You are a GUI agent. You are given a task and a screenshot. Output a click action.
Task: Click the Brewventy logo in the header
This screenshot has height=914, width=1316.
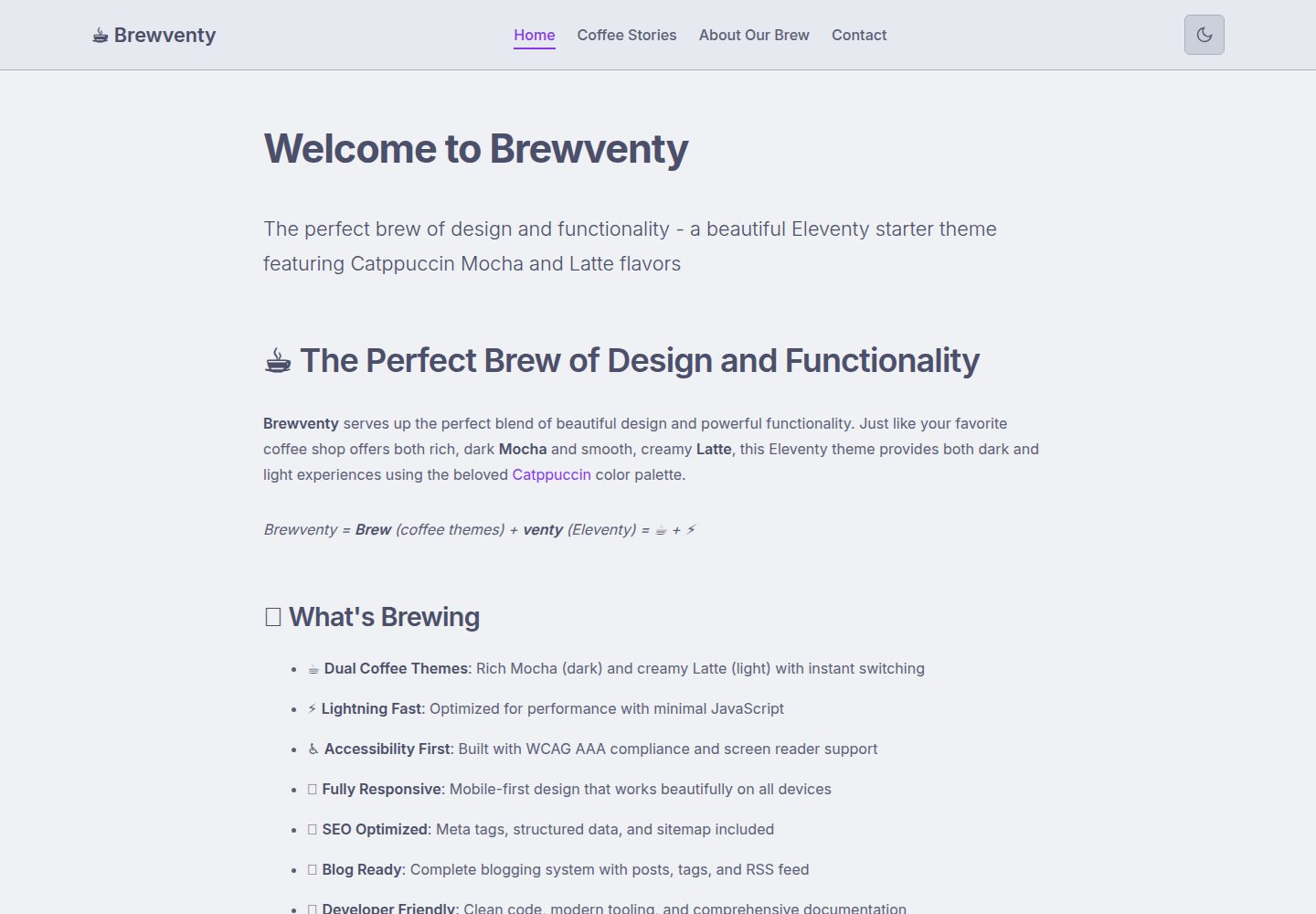click(x=154, y=35)
